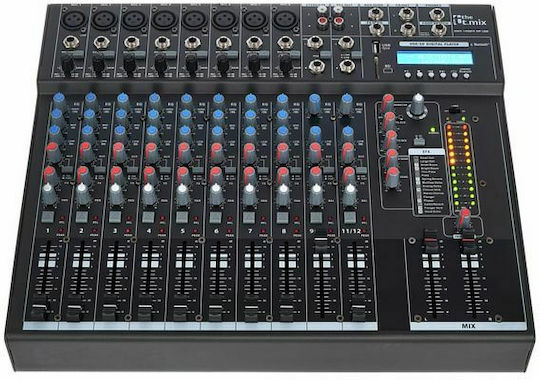Click the green LED left of the meter
This screenshot has width=540, height=380.
[x=432, y=130]
